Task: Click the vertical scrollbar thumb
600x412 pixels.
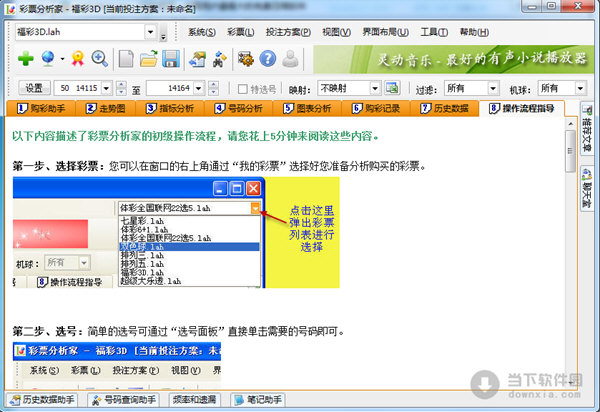Action: click(571, 151)
